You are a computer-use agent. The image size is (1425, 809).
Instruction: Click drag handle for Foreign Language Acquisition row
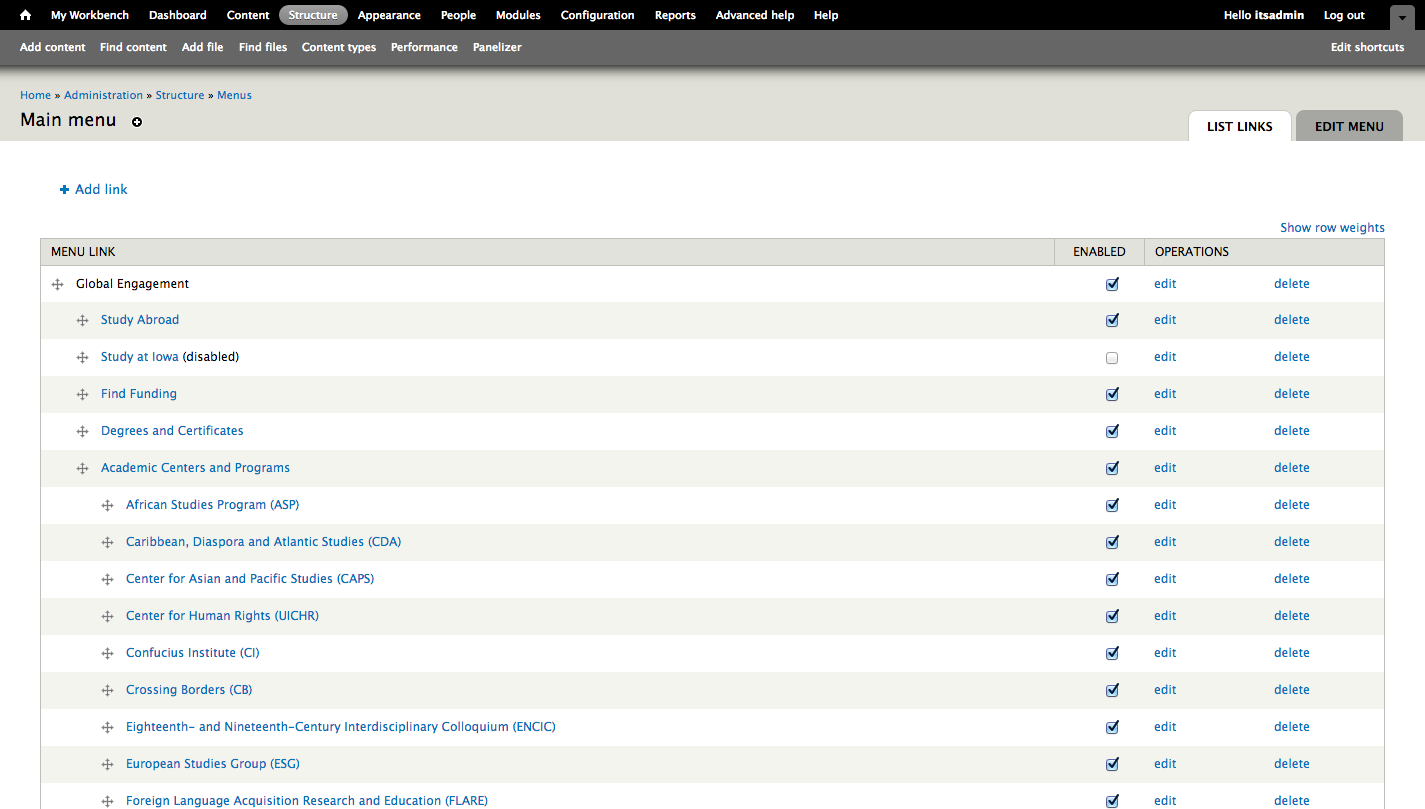click(x=107, y=802)
